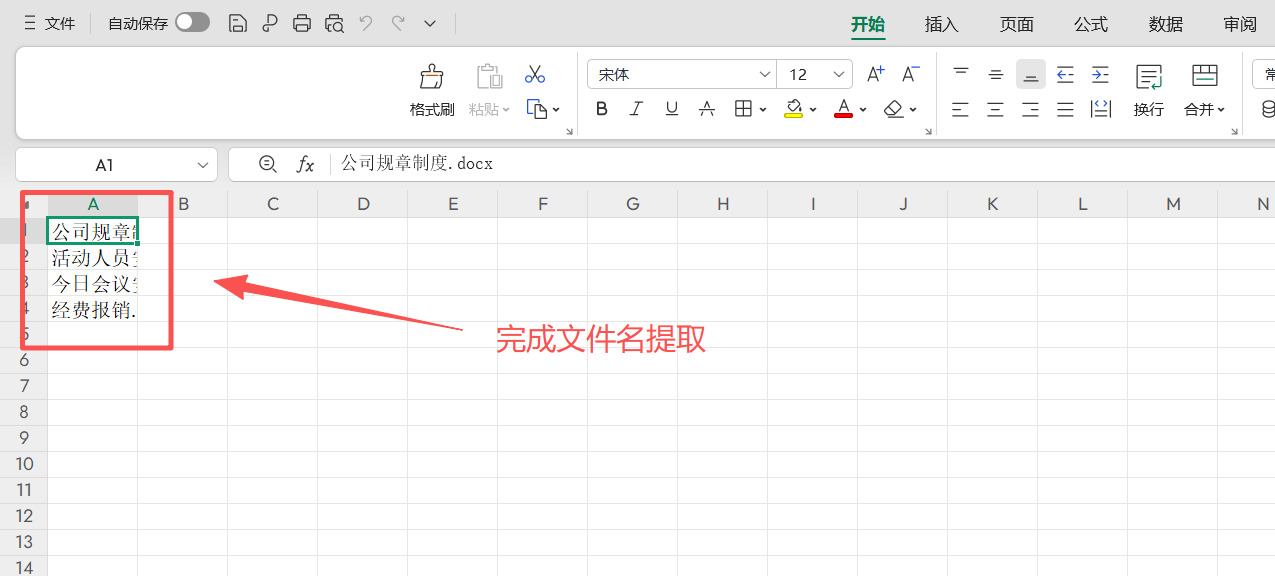Align text to top
Image resolution: width=1275 pixels, height=576 pixels.
pyautogui.click(x=961, y=74)
